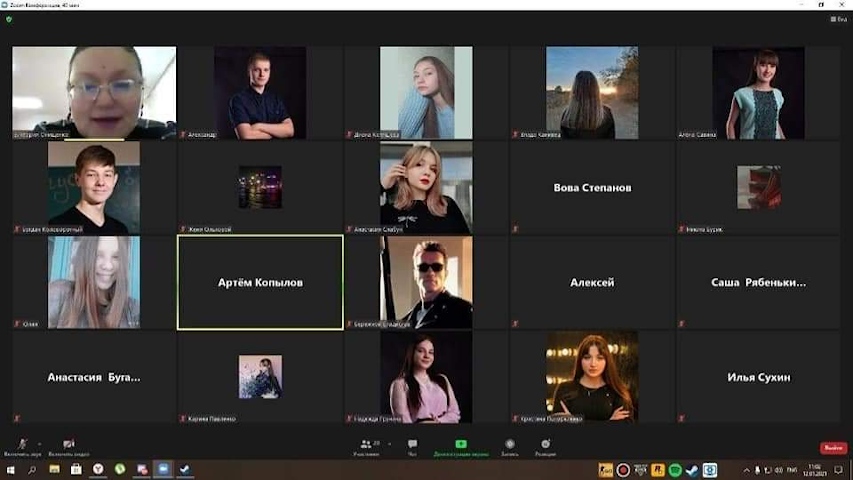853x480 pixels.
Task: Click the Илья Сухин participant tile
Action: (x=759, y=377)
